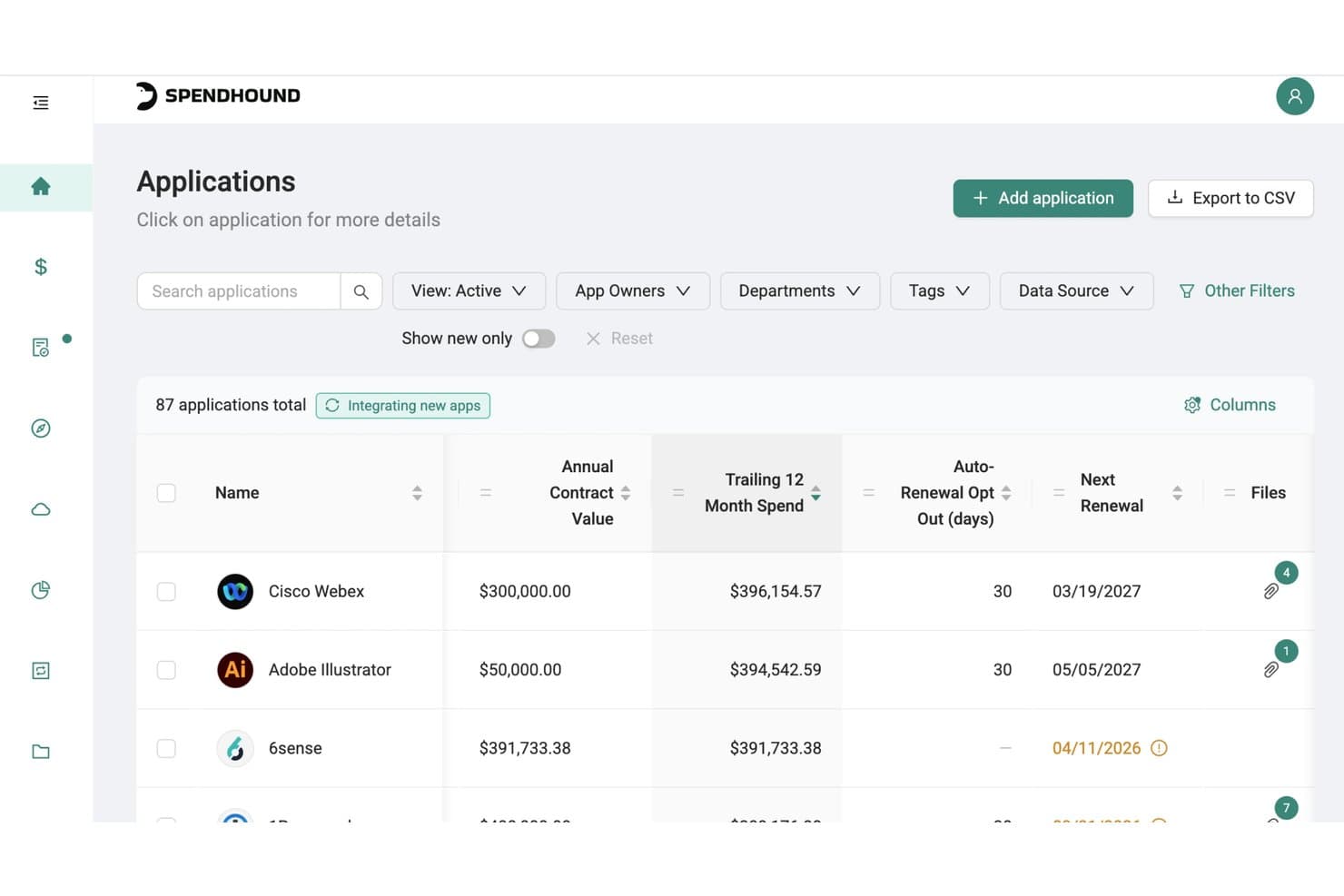This screenshot has height=896, width=1344.
Task: Sort by the Name column
Action: 417,493
